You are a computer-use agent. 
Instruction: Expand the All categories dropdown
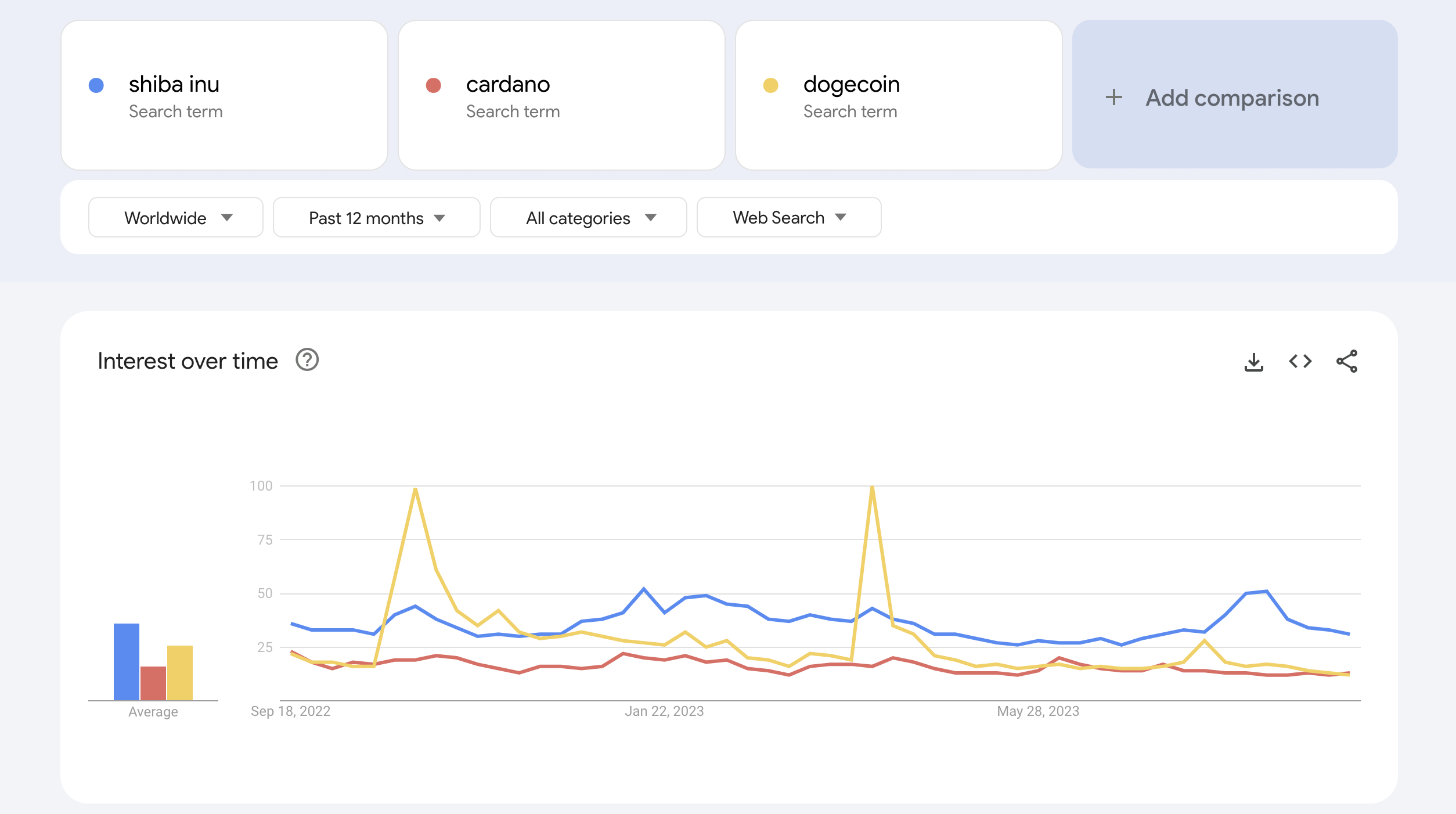click(x=588, y=217)
